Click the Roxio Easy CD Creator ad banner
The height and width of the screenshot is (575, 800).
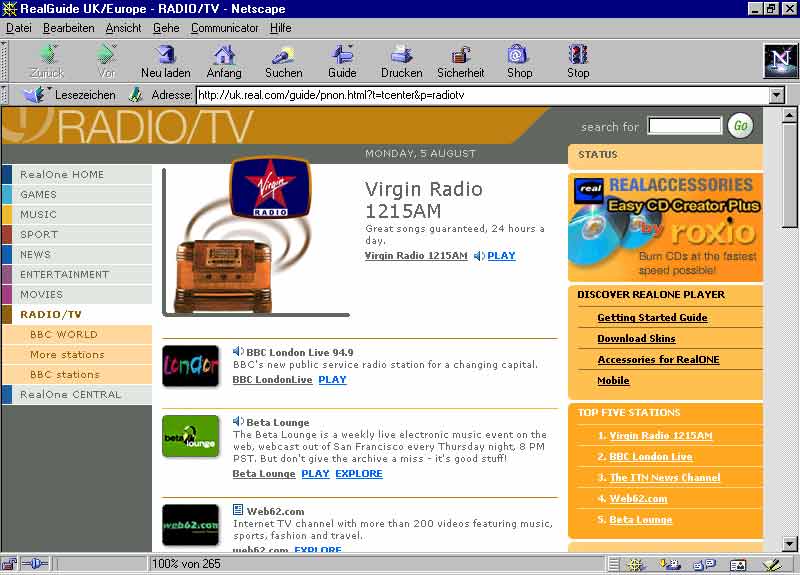(665, 227)
